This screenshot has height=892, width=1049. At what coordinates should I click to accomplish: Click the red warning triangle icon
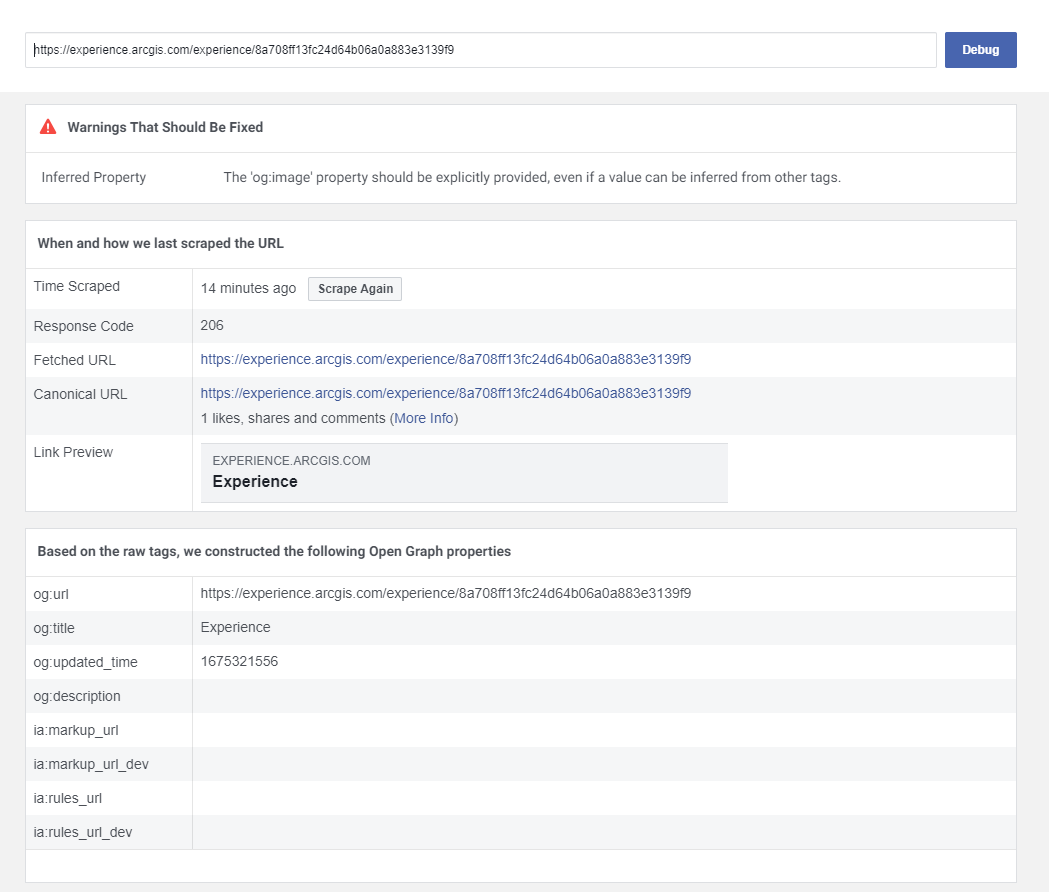tap(48, 126)
